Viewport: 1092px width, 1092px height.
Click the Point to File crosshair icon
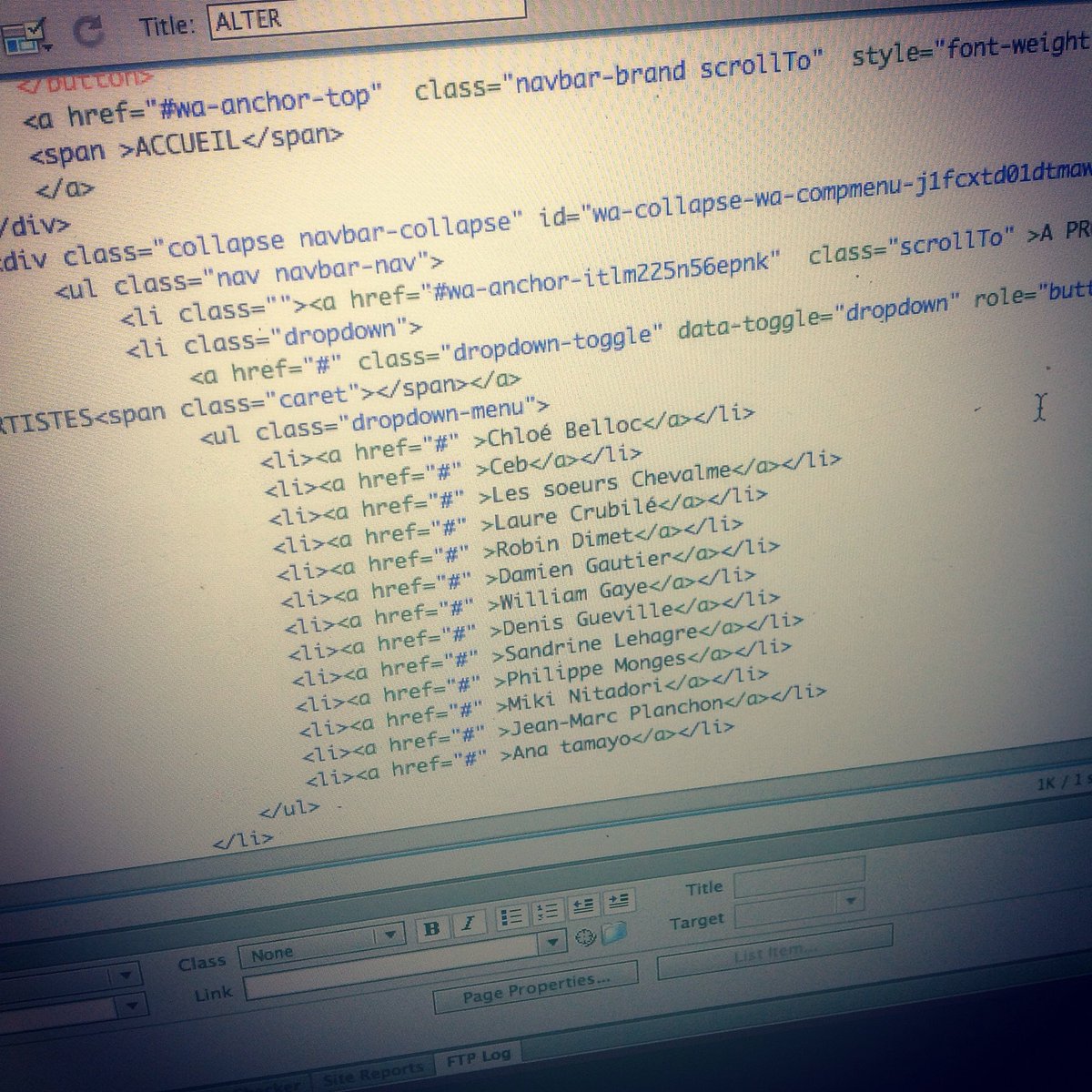[x=585, y=937]
